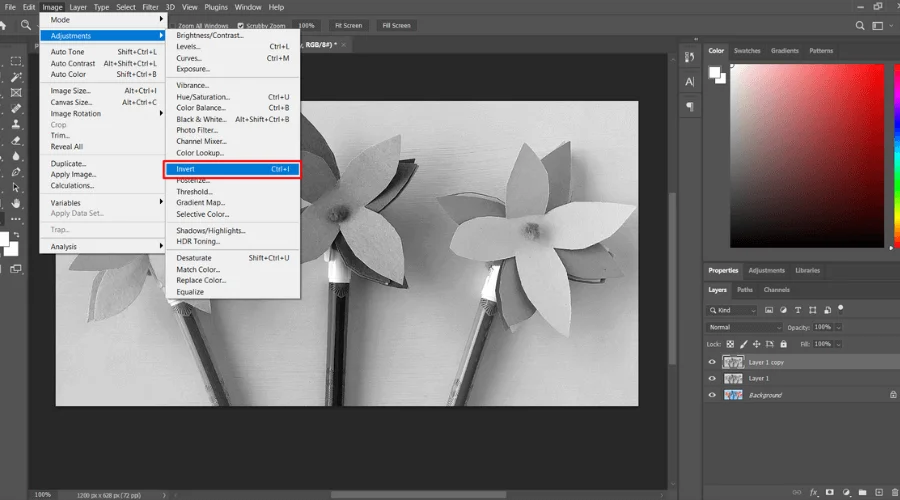This screenshot has width=900, height=500.
Task: Choose Threshold menu item
Action: tap(232, 192)
